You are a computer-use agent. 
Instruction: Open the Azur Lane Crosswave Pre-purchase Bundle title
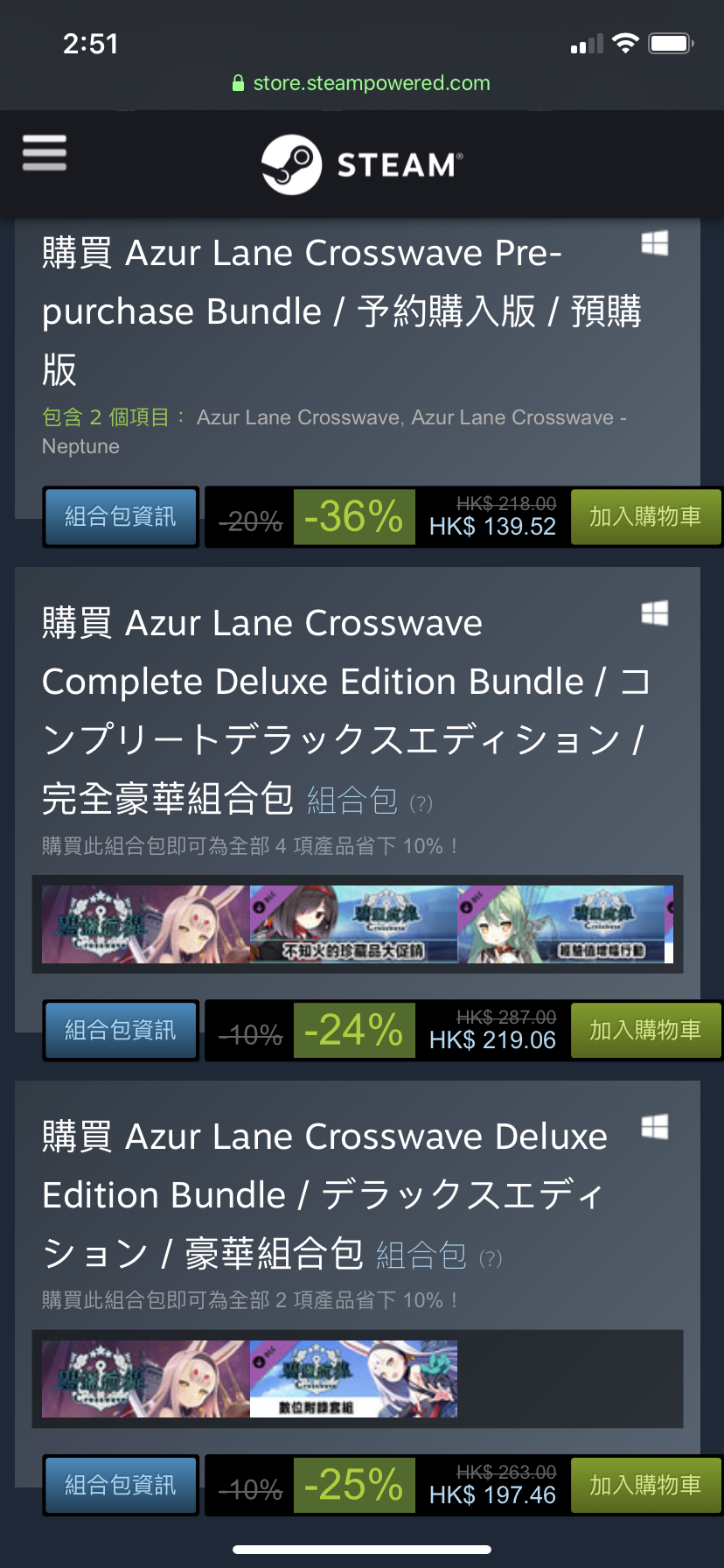coord(342,311)
